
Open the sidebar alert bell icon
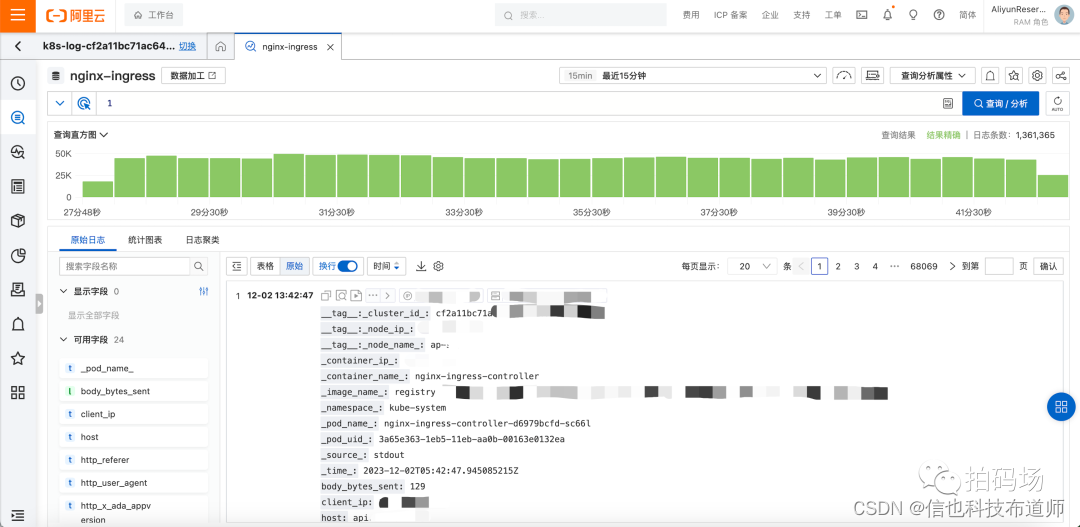[x=18, y=324]
